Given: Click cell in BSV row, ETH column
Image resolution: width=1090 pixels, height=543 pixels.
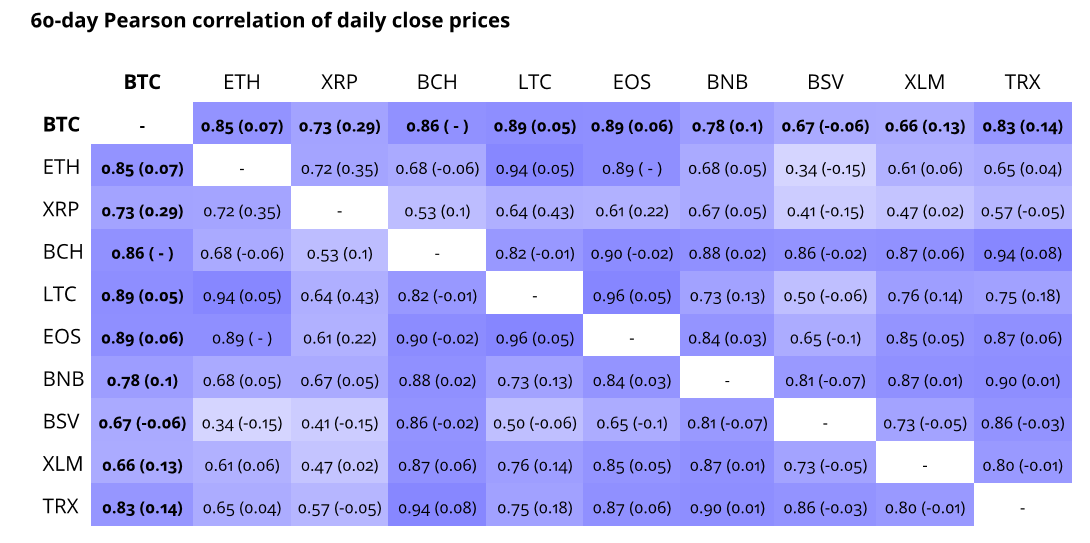Looking at the screenshot, I should click(241, 423).
